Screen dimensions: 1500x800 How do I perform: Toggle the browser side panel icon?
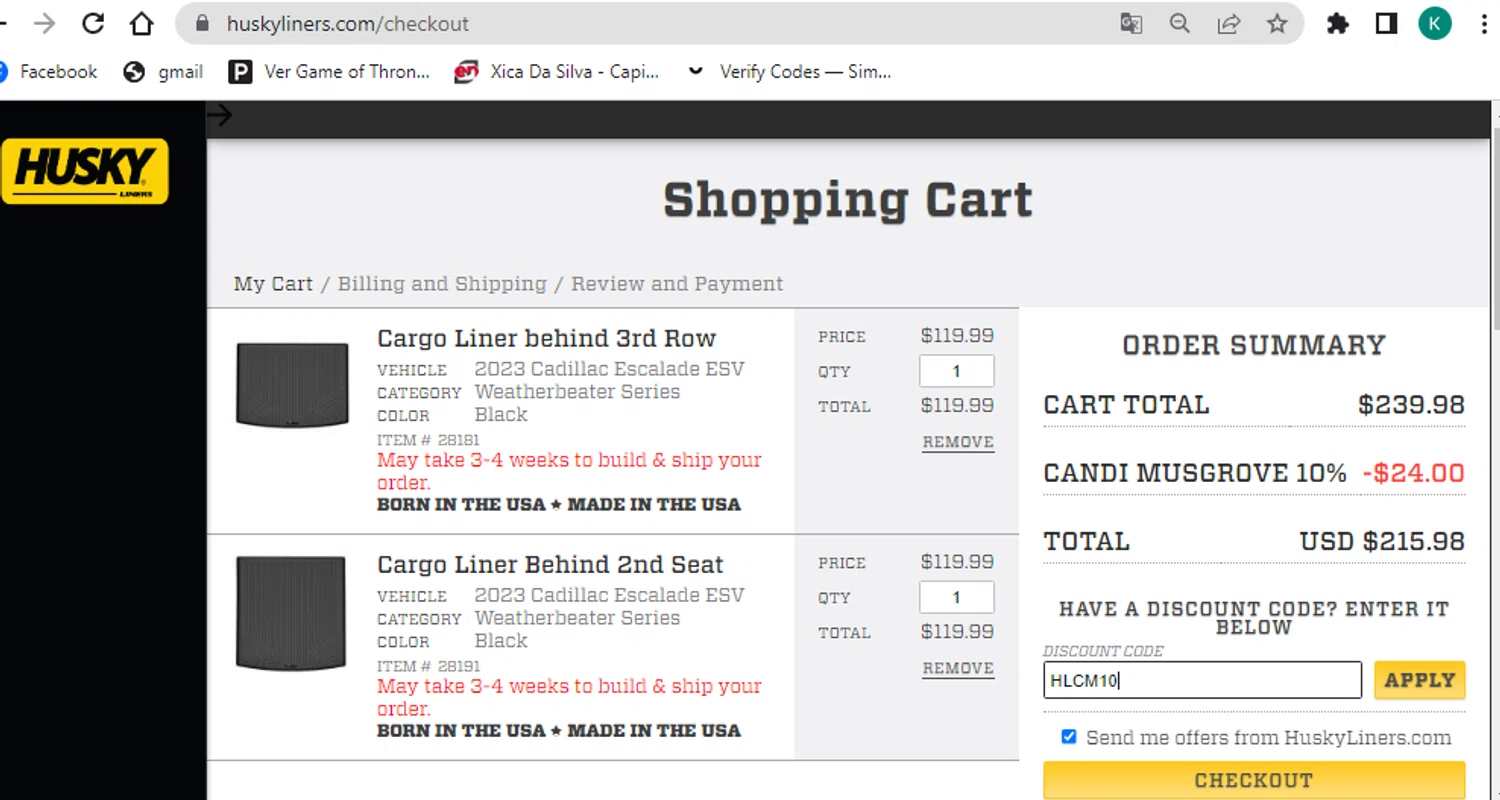coord(1386,24)
